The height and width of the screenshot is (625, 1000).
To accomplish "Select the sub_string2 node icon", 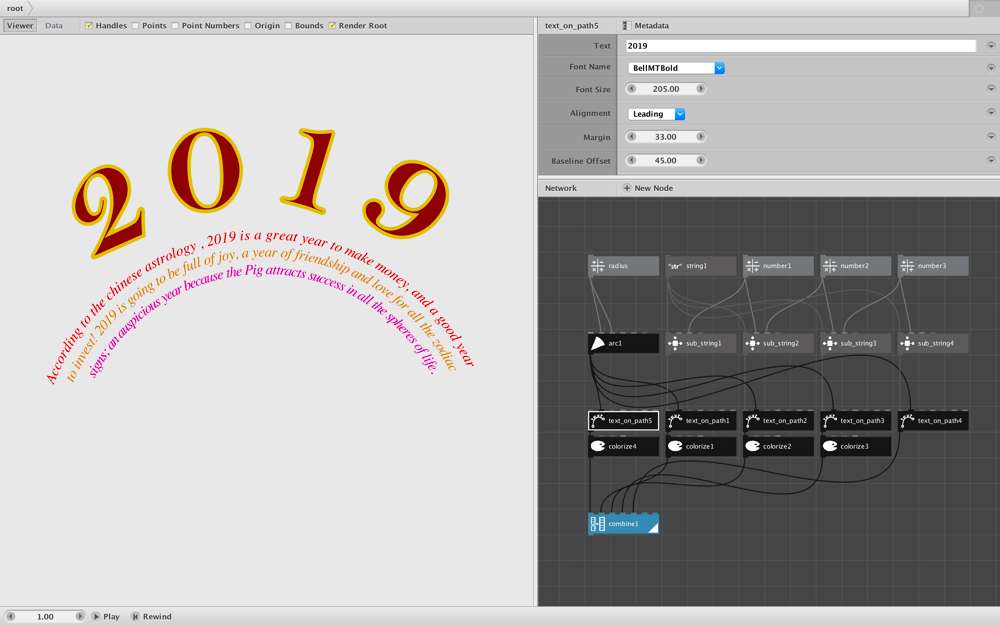I will (x=753, y=343).
